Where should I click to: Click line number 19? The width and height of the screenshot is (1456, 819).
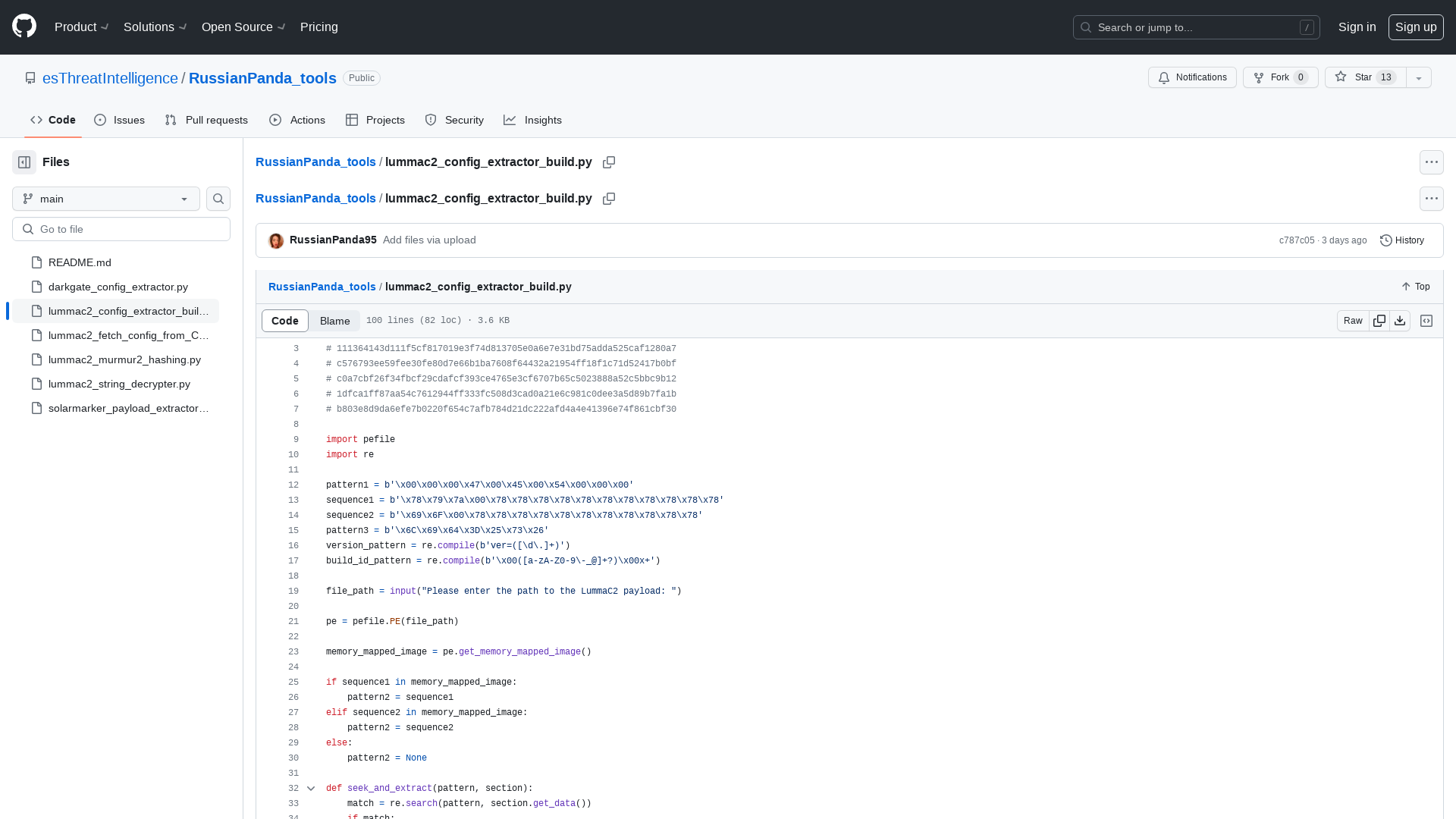point(293,591)
